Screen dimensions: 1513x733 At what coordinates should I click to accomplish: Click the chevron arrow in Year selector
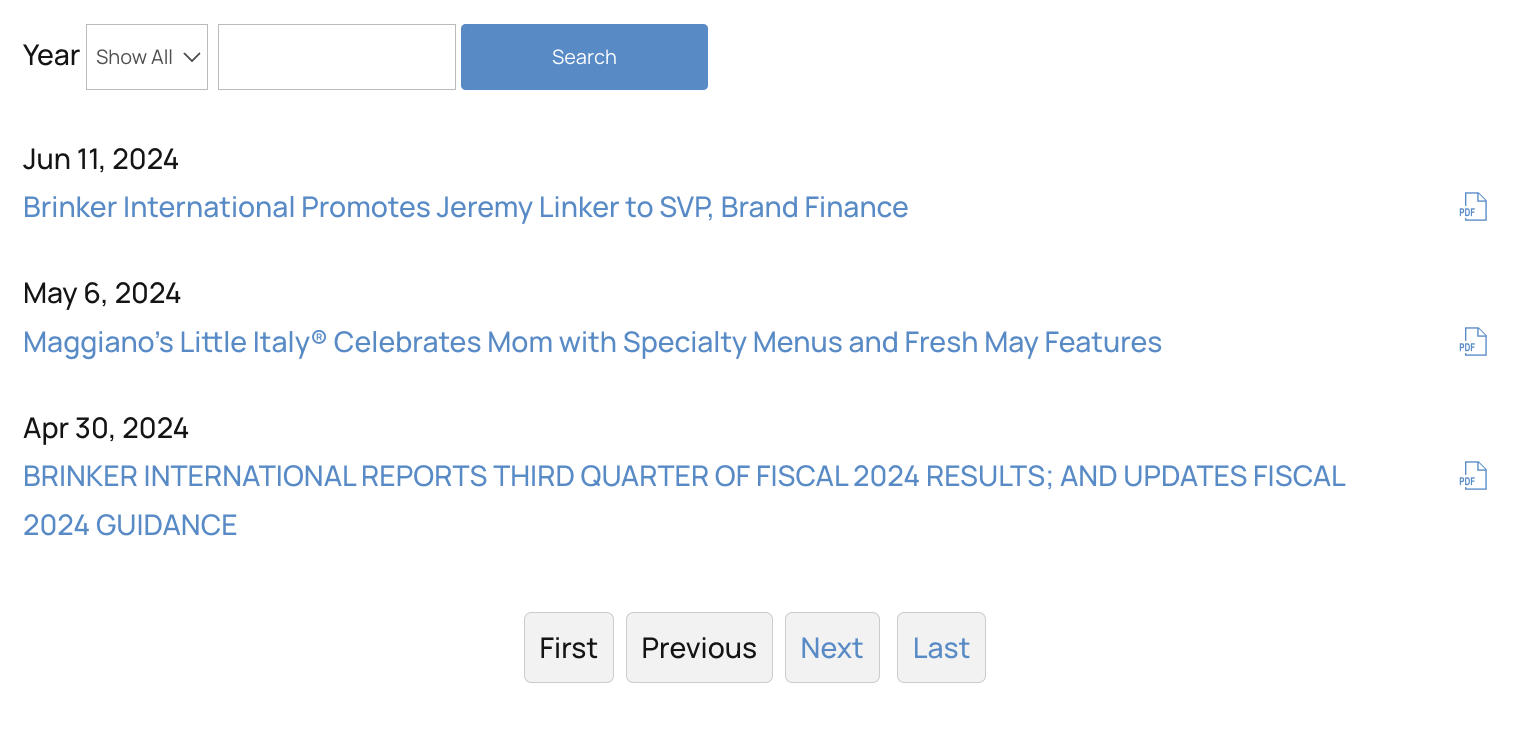pos(193,57)
